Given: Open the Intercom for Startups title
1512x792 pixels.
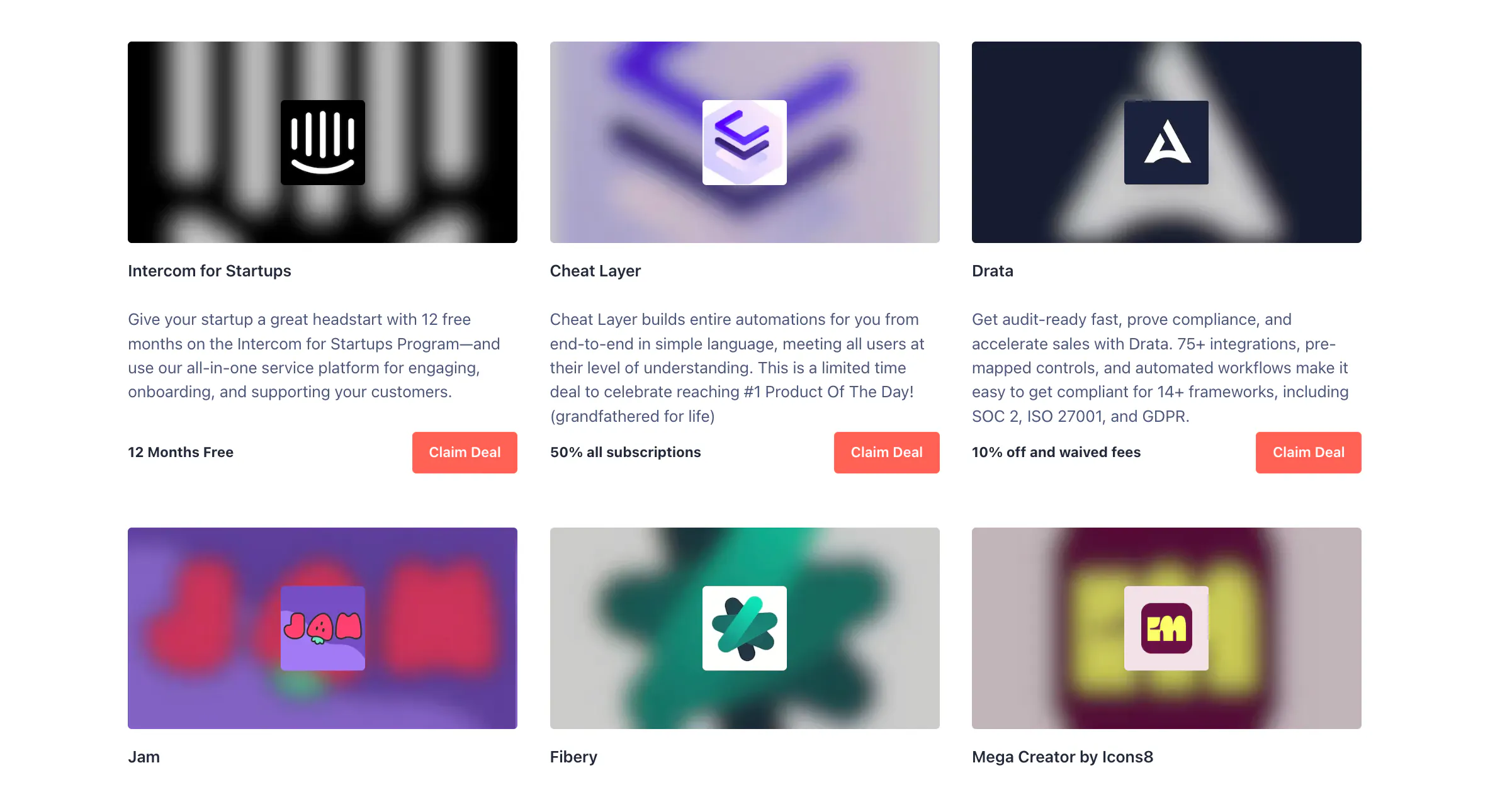Looking at the screenshot, I should (x=210, y=271).
